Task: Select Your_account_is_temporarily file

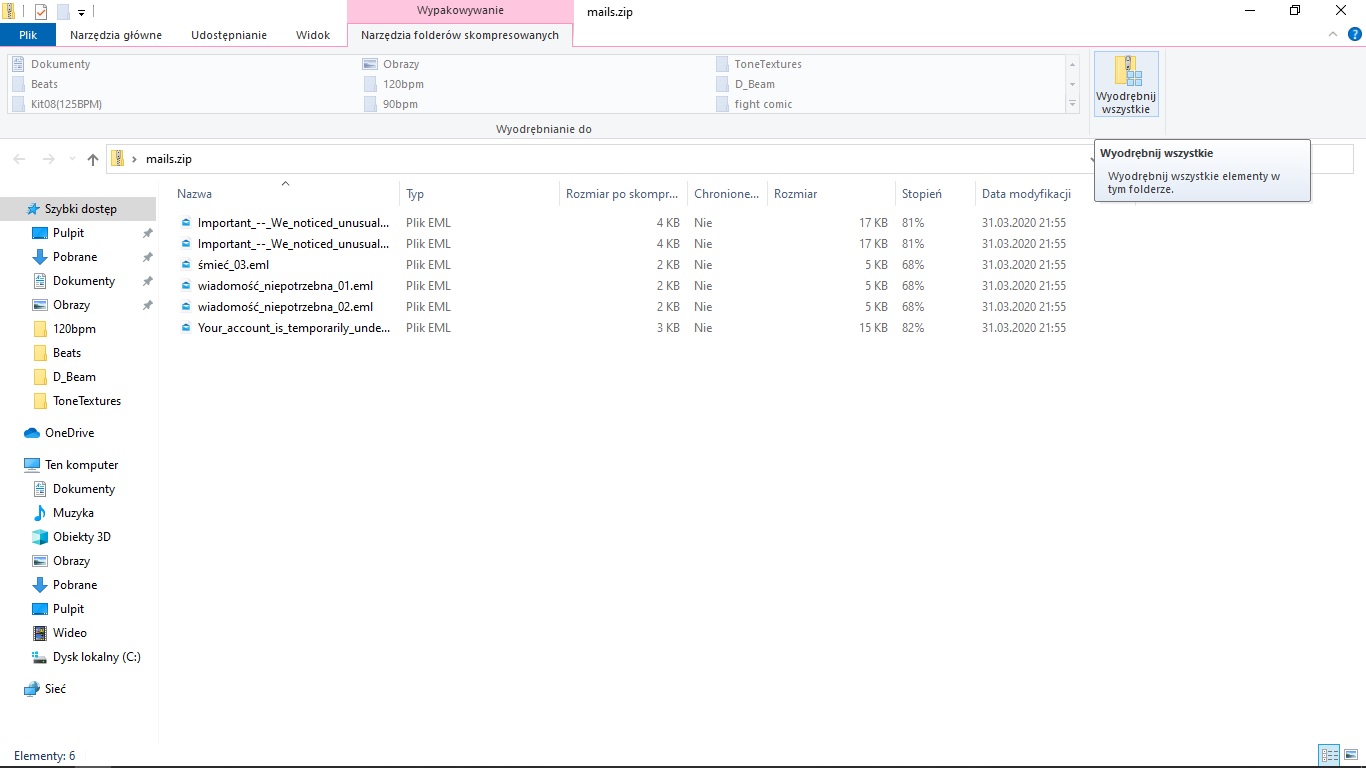Action: click(294, 328)
